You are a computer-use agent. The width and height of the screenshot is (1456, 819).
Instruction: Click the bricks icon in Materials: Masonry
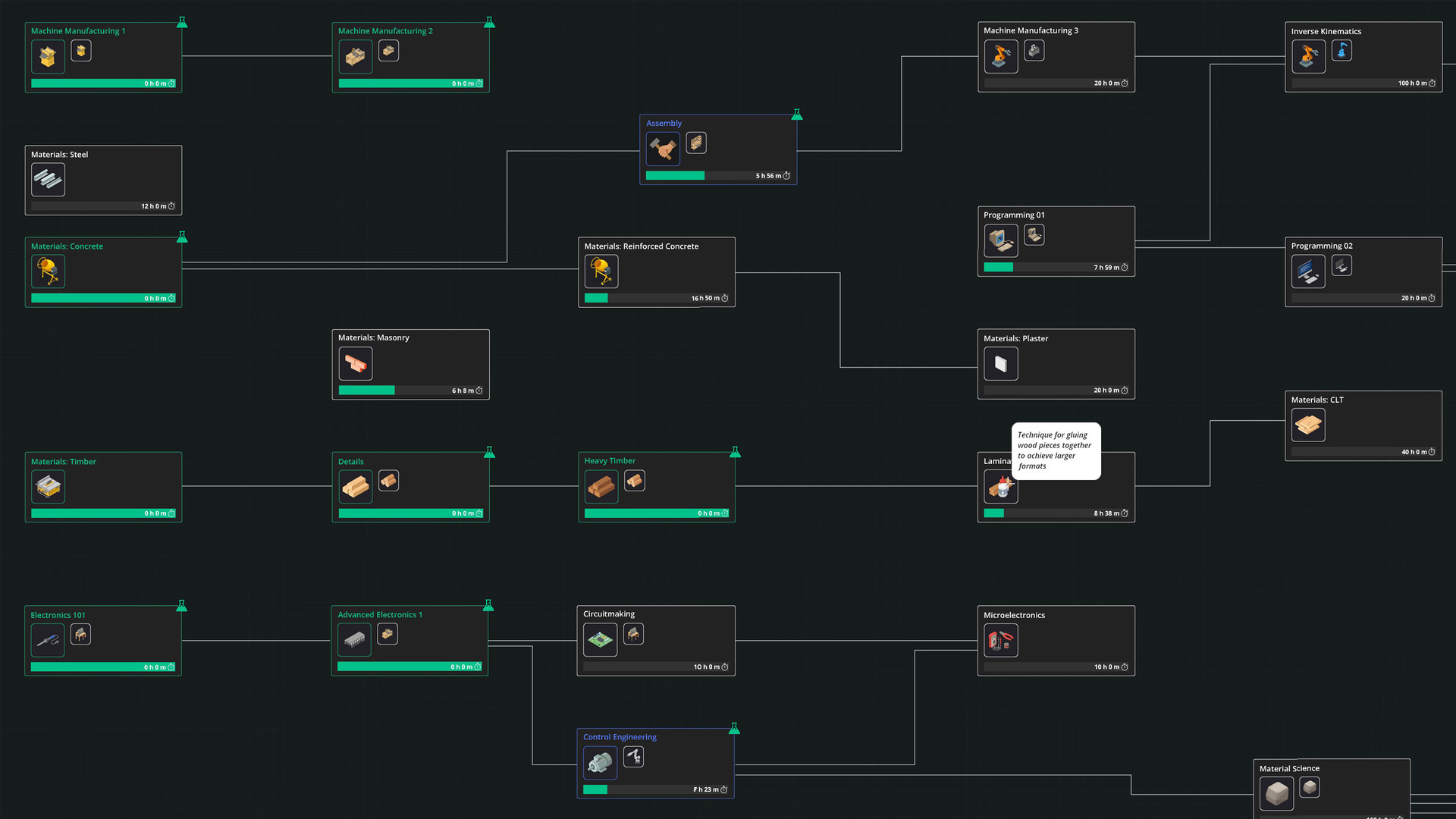(355, 364)
